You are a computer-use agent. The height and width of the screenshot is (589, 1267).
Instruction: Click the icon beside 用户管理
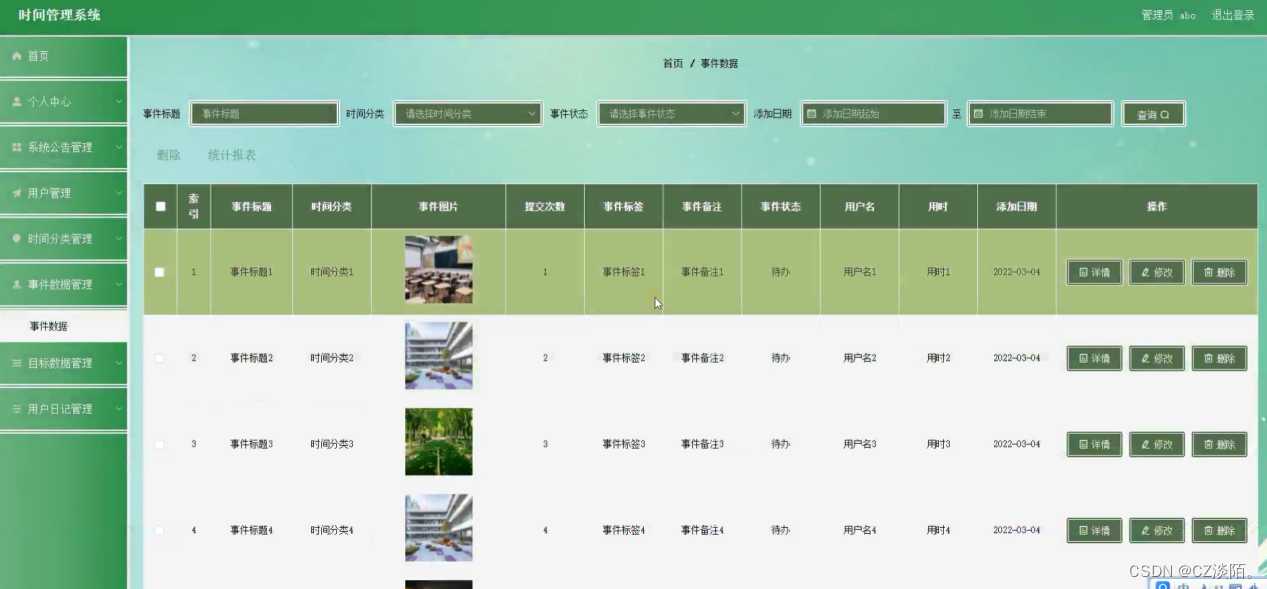[17, 193]
